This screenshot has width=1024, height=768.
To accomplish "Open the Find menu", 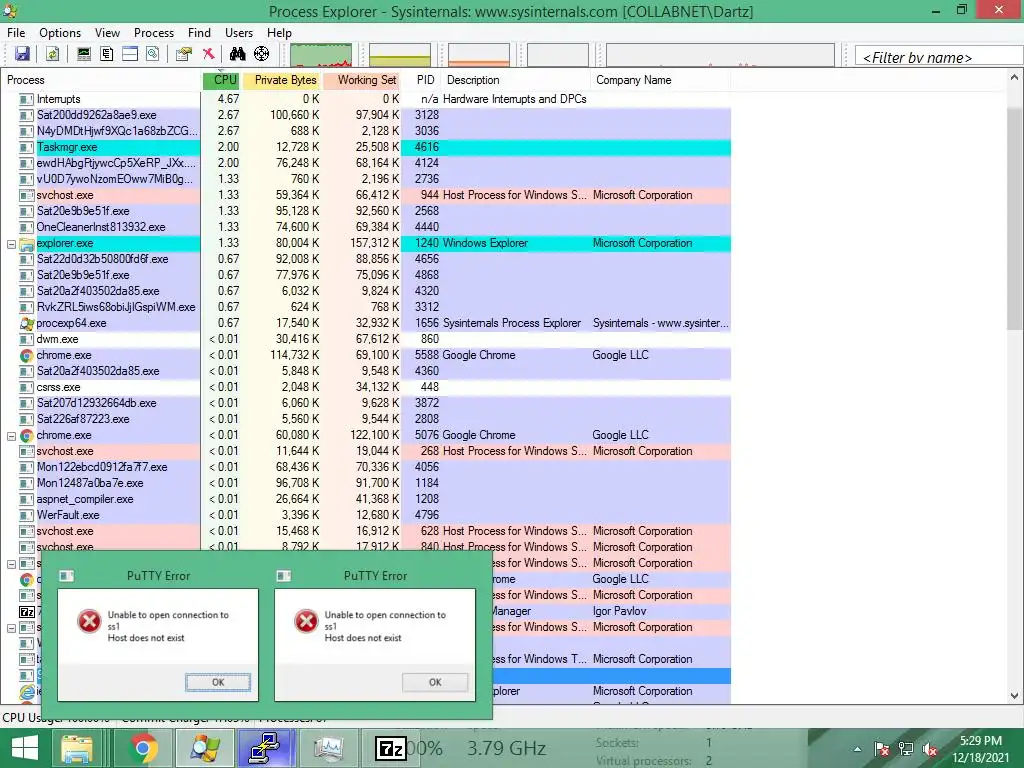I will point(199,33).
